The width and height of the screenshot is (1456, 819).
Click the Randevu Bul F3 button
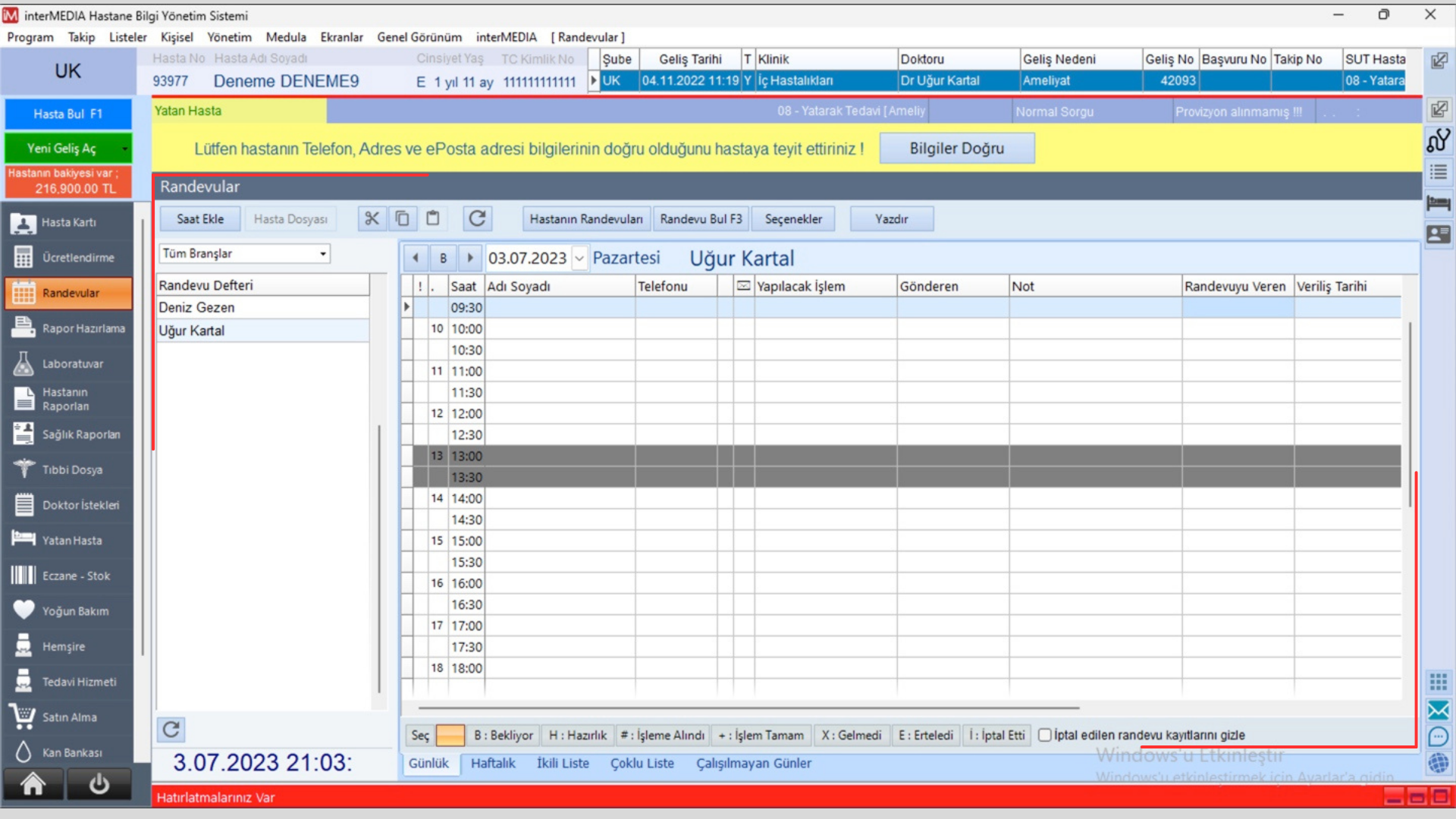[700, 218]
